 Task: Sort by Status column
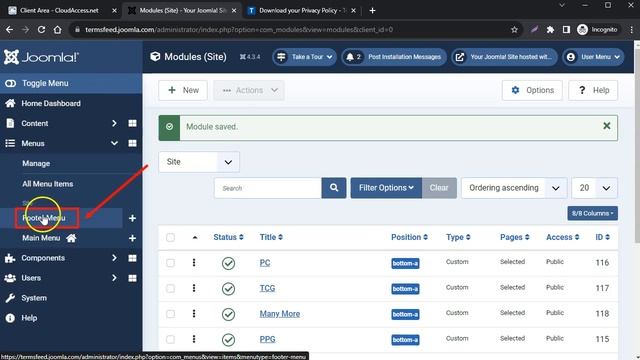(x=228, y=237)
